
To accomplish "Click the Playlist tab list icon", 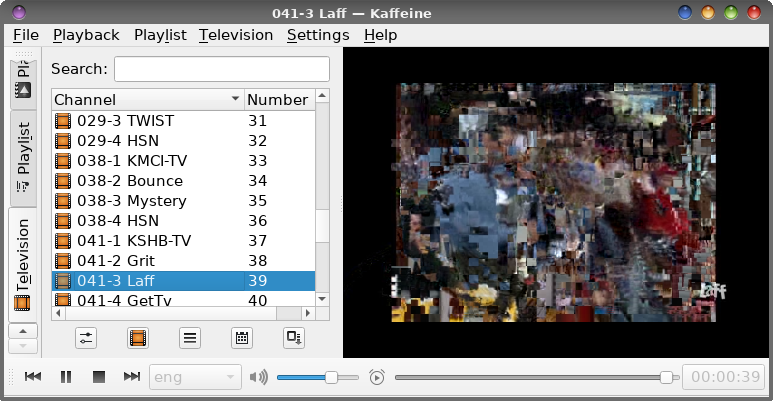I will click(23, 186).
